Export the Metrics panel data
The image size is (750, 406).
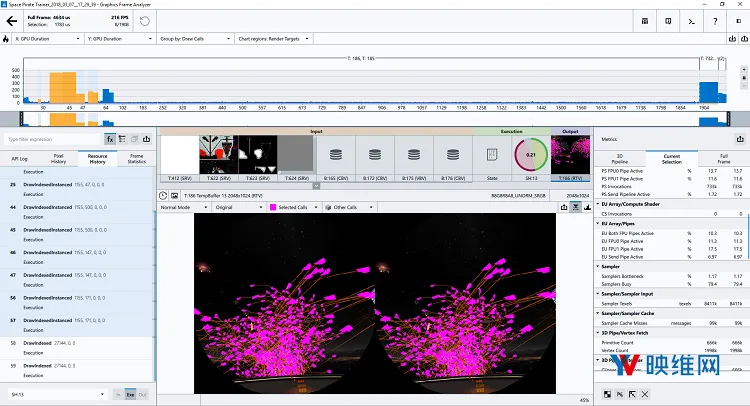coord(740,139)
